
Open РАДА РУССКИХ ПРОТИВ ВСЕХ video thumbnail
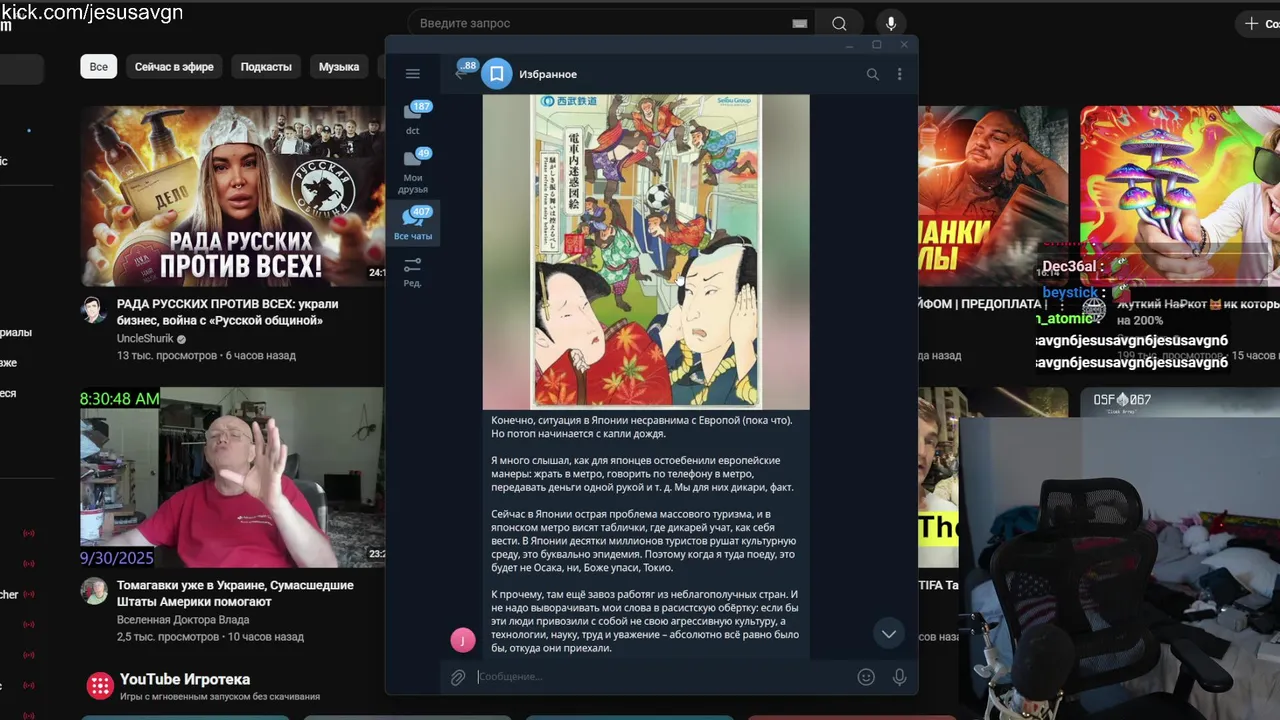tap(232, 196)
